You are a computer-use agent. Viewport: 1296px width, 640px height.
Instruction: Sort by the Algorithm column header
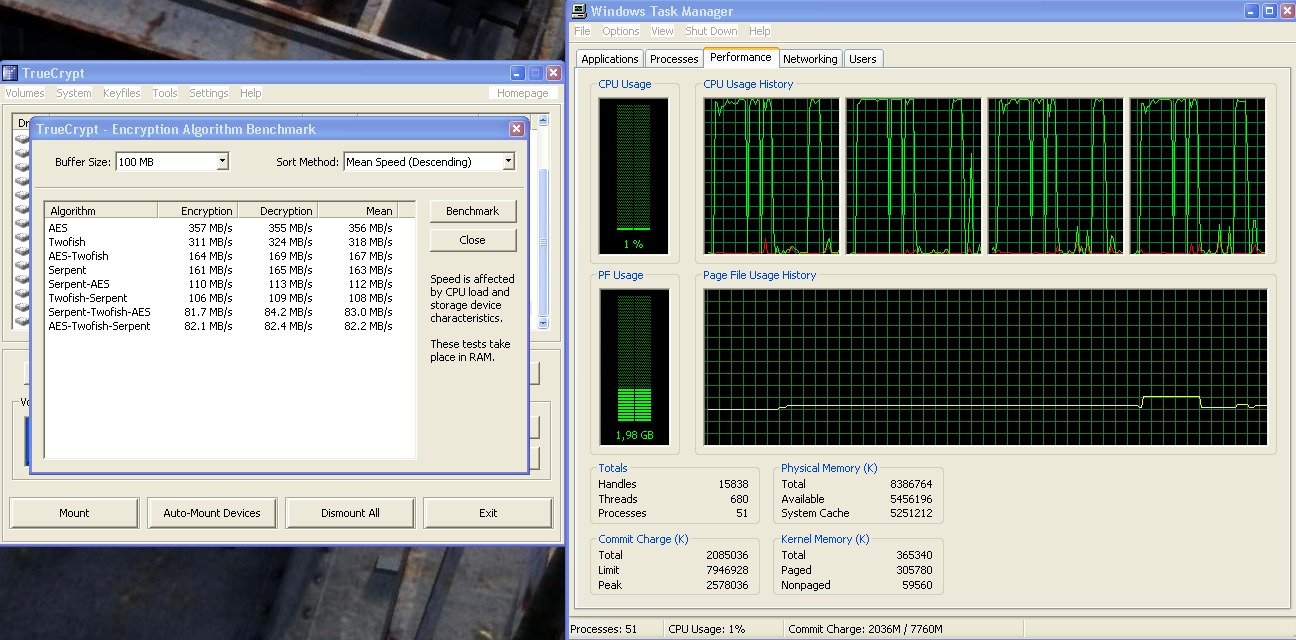point(101,211)
